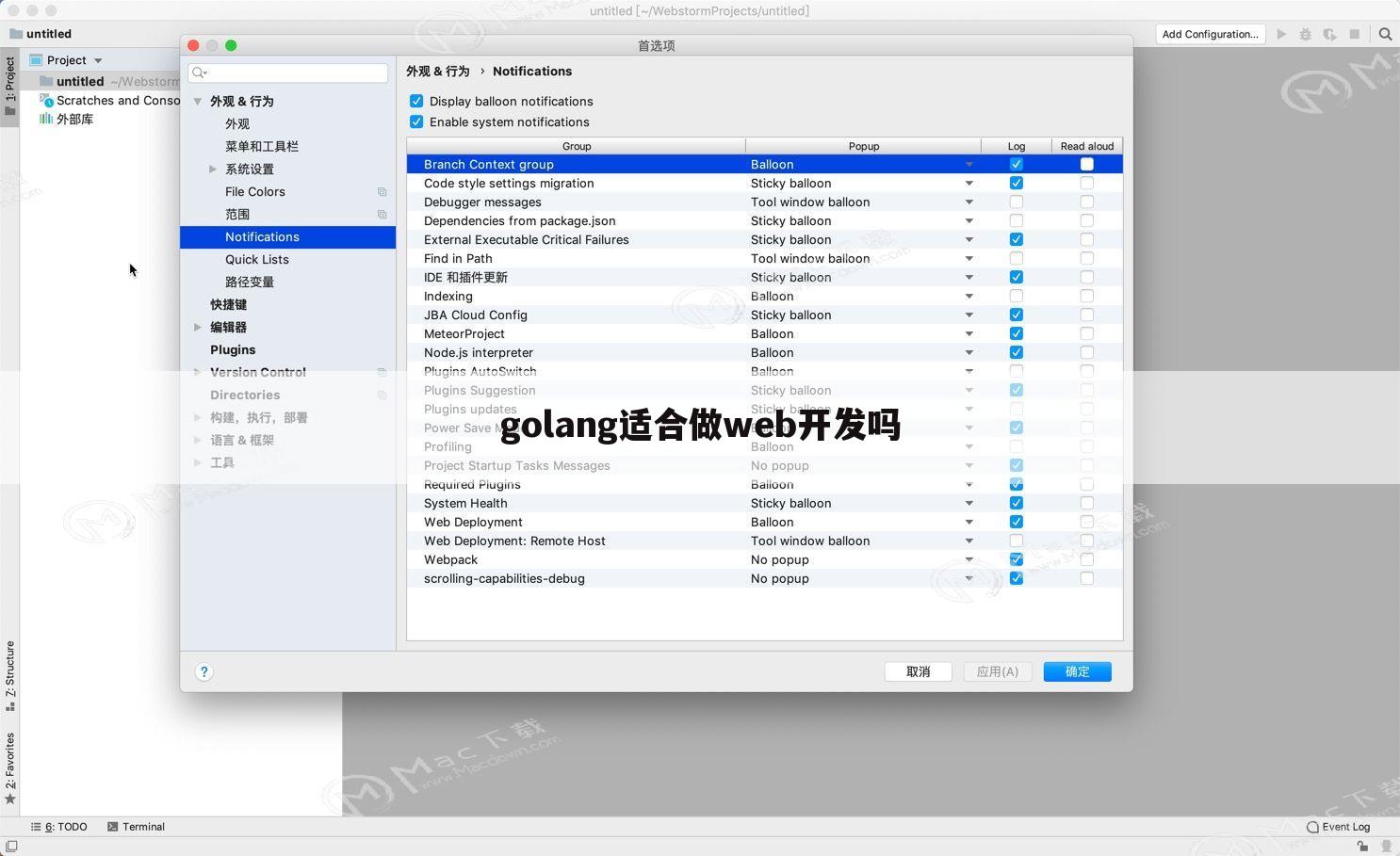
Task: Check Log for Debugger messages
Action: [x=1016, y=202]
